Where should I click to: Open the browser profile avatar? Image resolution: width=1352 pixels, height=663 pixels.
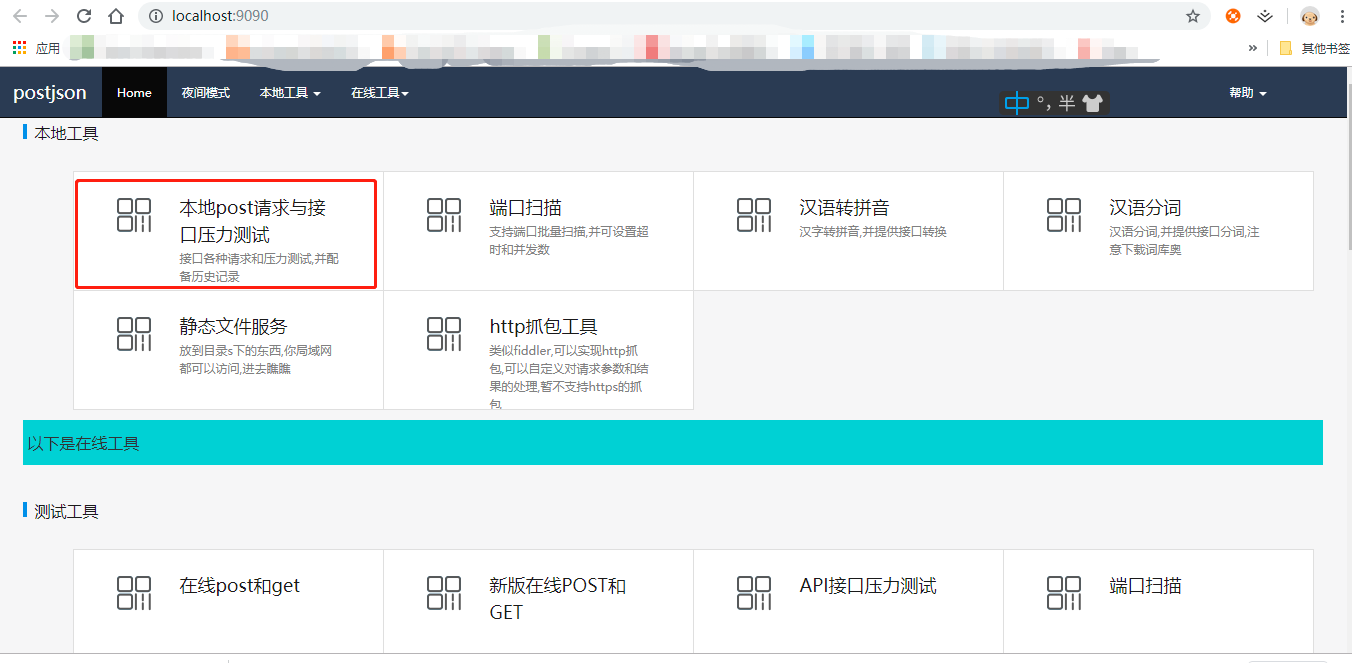click(x=1310, y=16)
